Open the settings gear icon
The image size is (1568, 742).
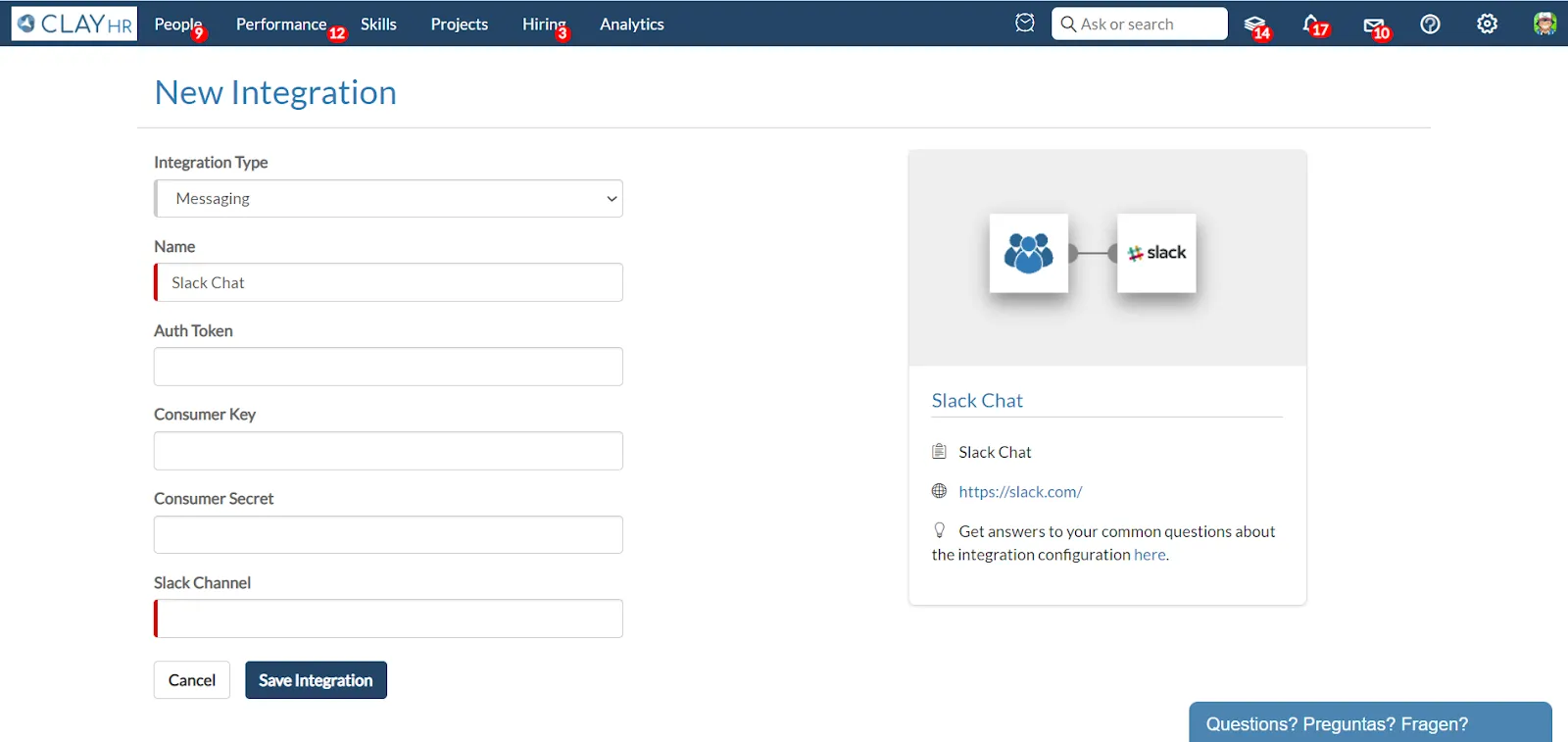[1487, 24]
